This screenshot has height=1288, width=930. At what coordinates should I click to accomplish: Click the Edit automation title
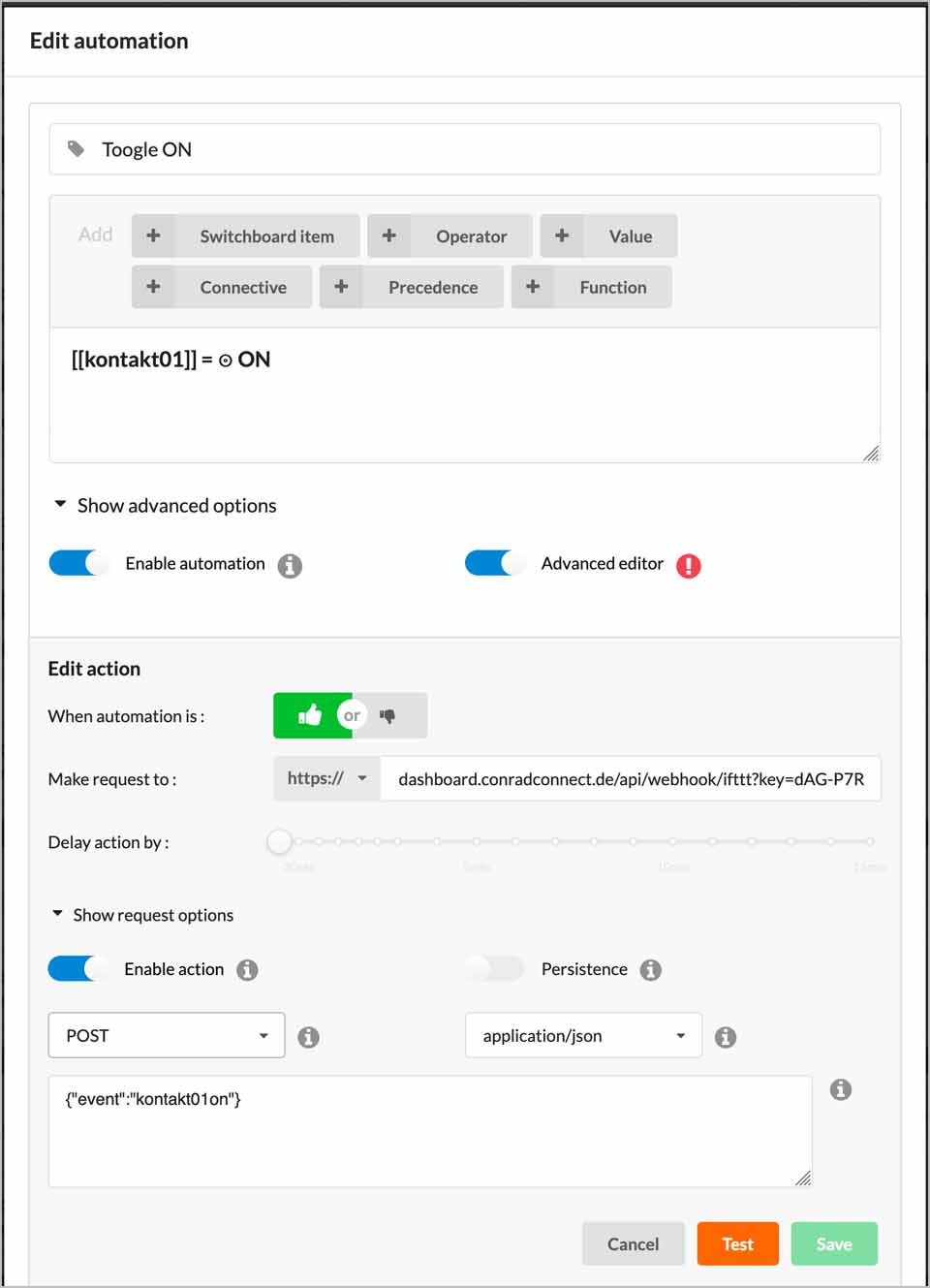click(x=109, y=41)
